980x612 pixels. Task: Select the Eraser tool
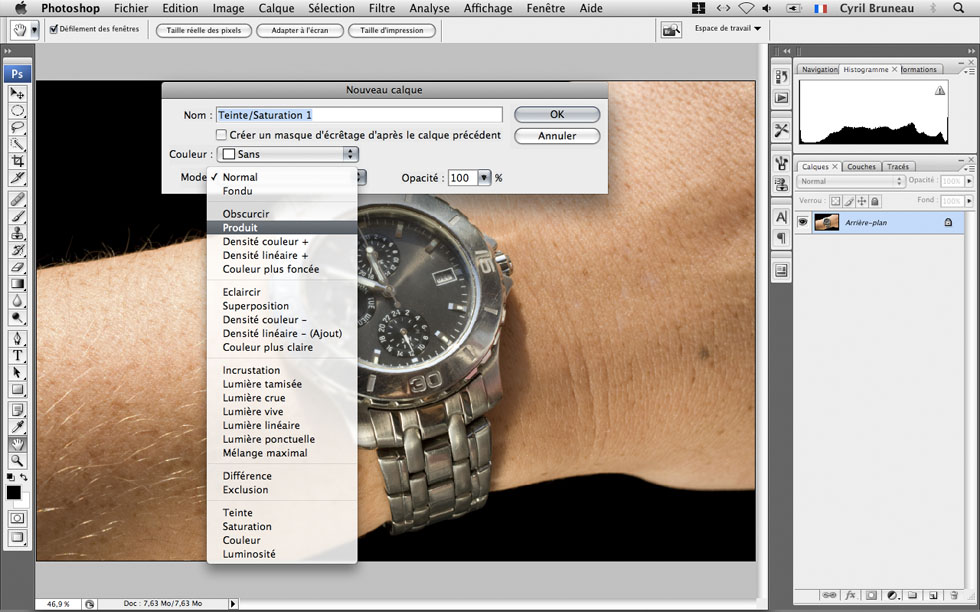[x=17, y=267]
